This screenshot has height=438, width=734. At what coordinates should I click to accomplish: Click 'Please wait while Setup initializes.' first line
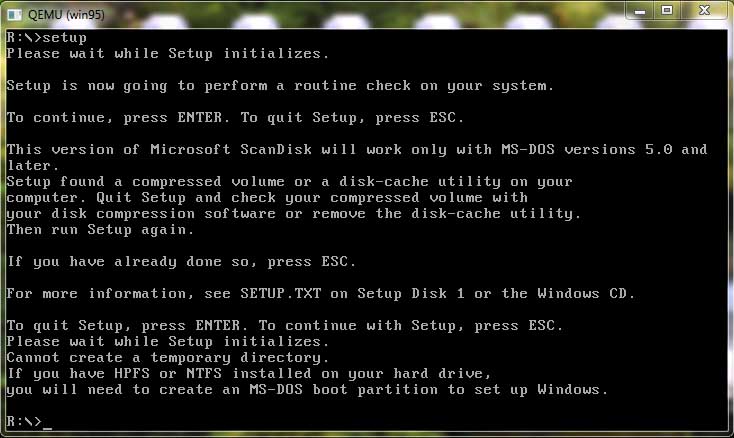point(167,54)
